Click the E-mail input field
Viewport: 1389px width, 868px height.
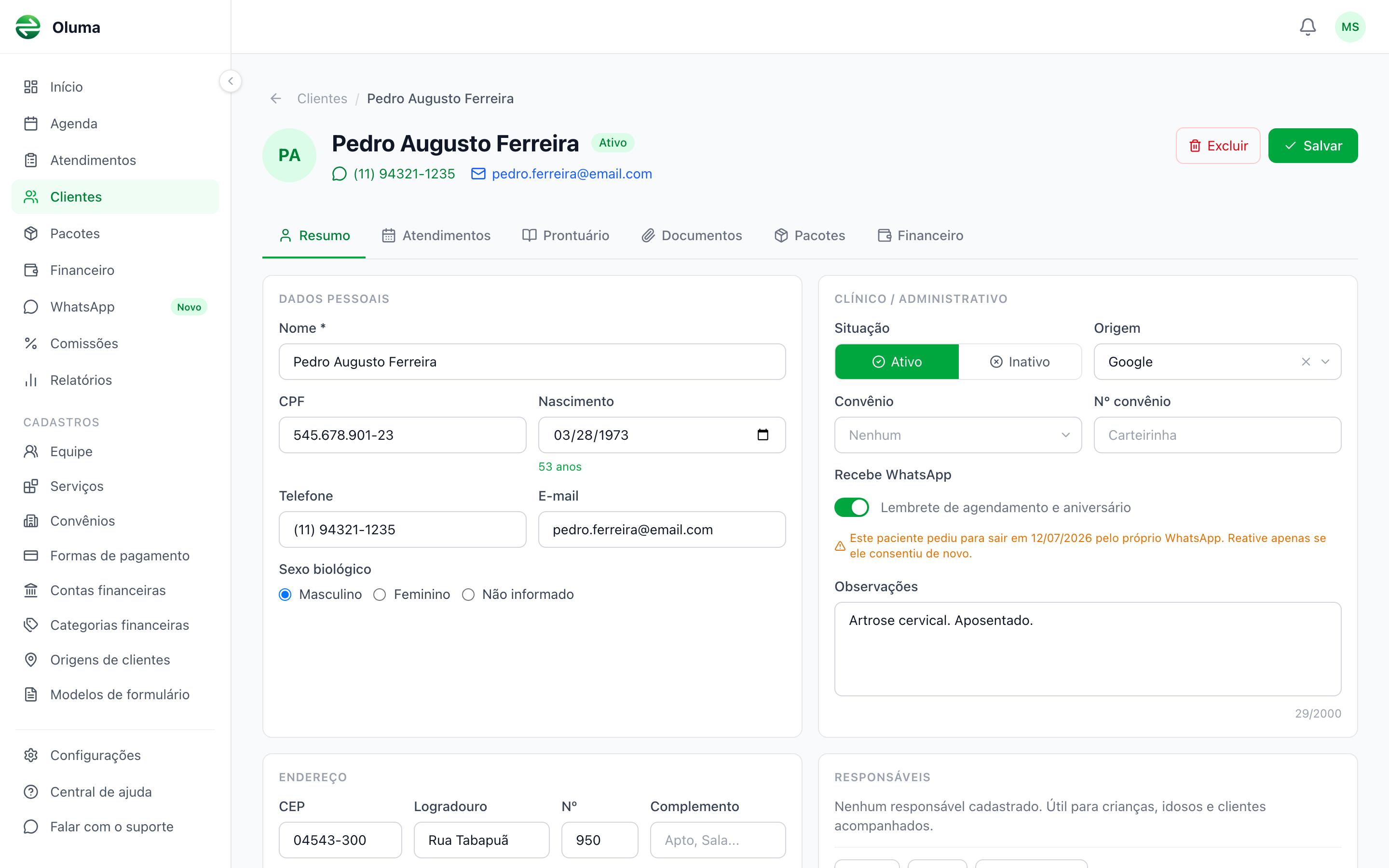tap(662, 529)
